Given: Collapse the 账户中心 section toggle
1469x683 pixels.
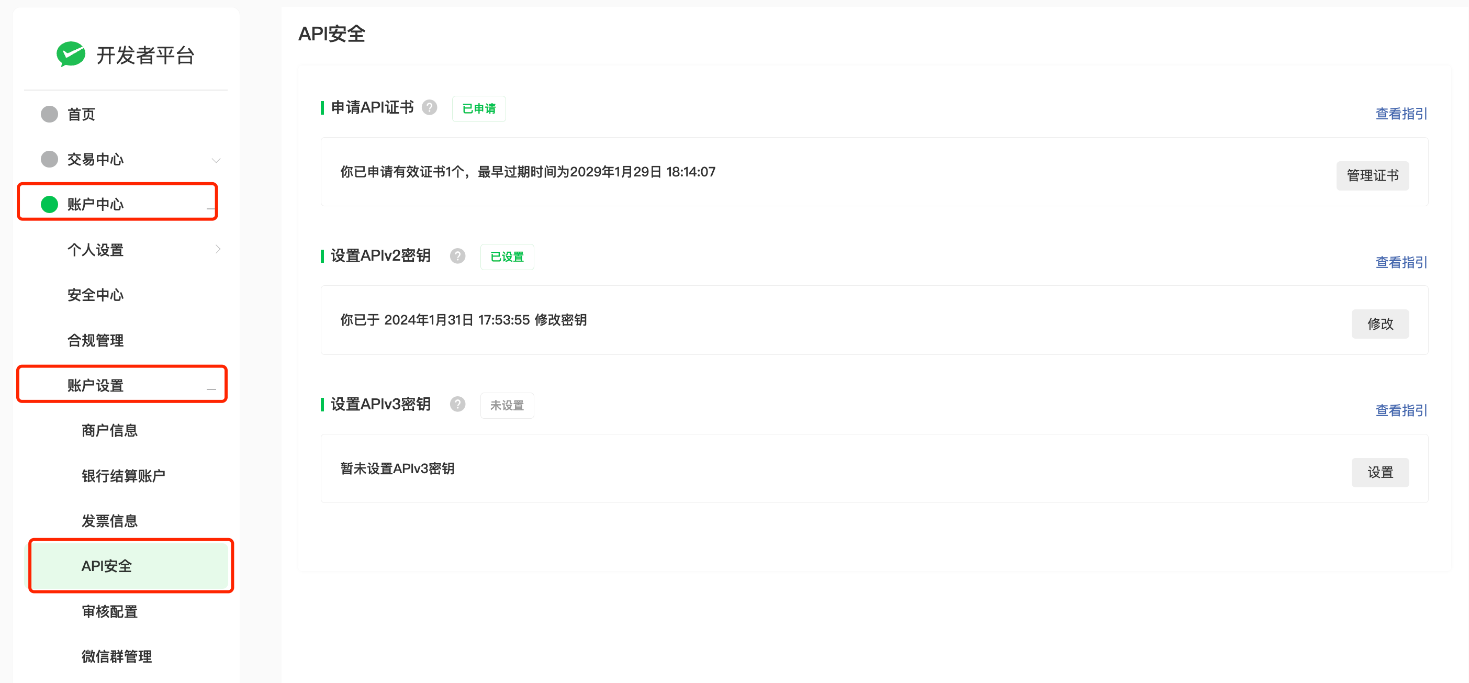Looking at the screenshot, I should tap(211, 208).
